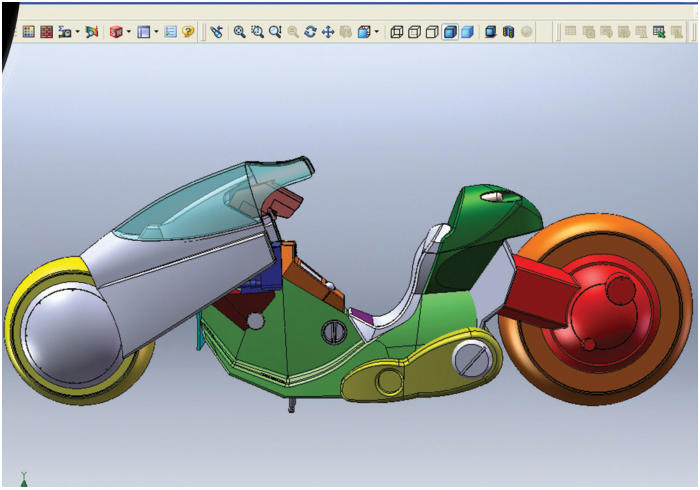The image size is (700, 490).
Task: Select the green Y-axis origin triad
Action: [24, 479]
